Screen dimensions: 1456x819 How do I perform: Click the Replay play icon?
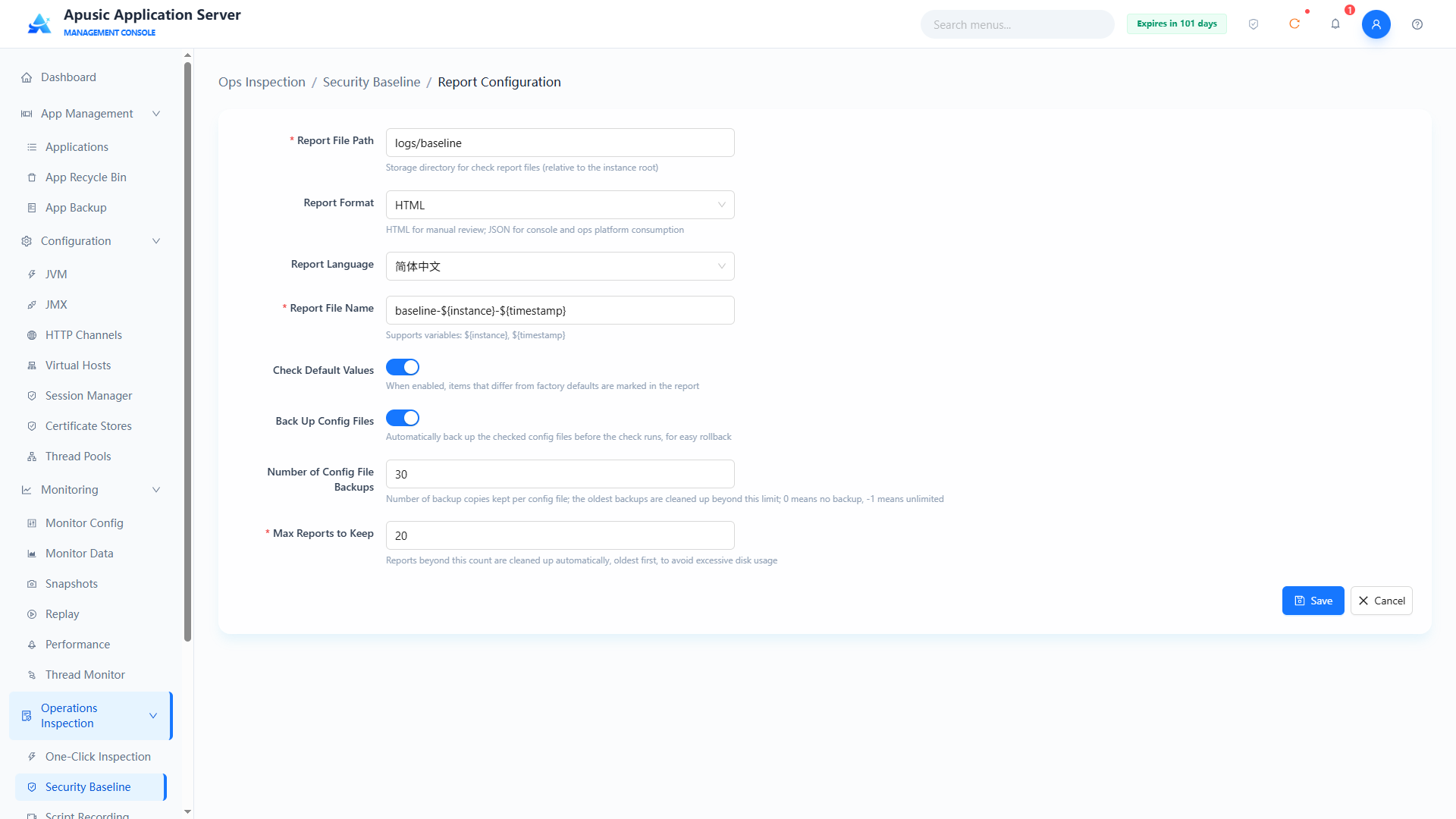32,614
